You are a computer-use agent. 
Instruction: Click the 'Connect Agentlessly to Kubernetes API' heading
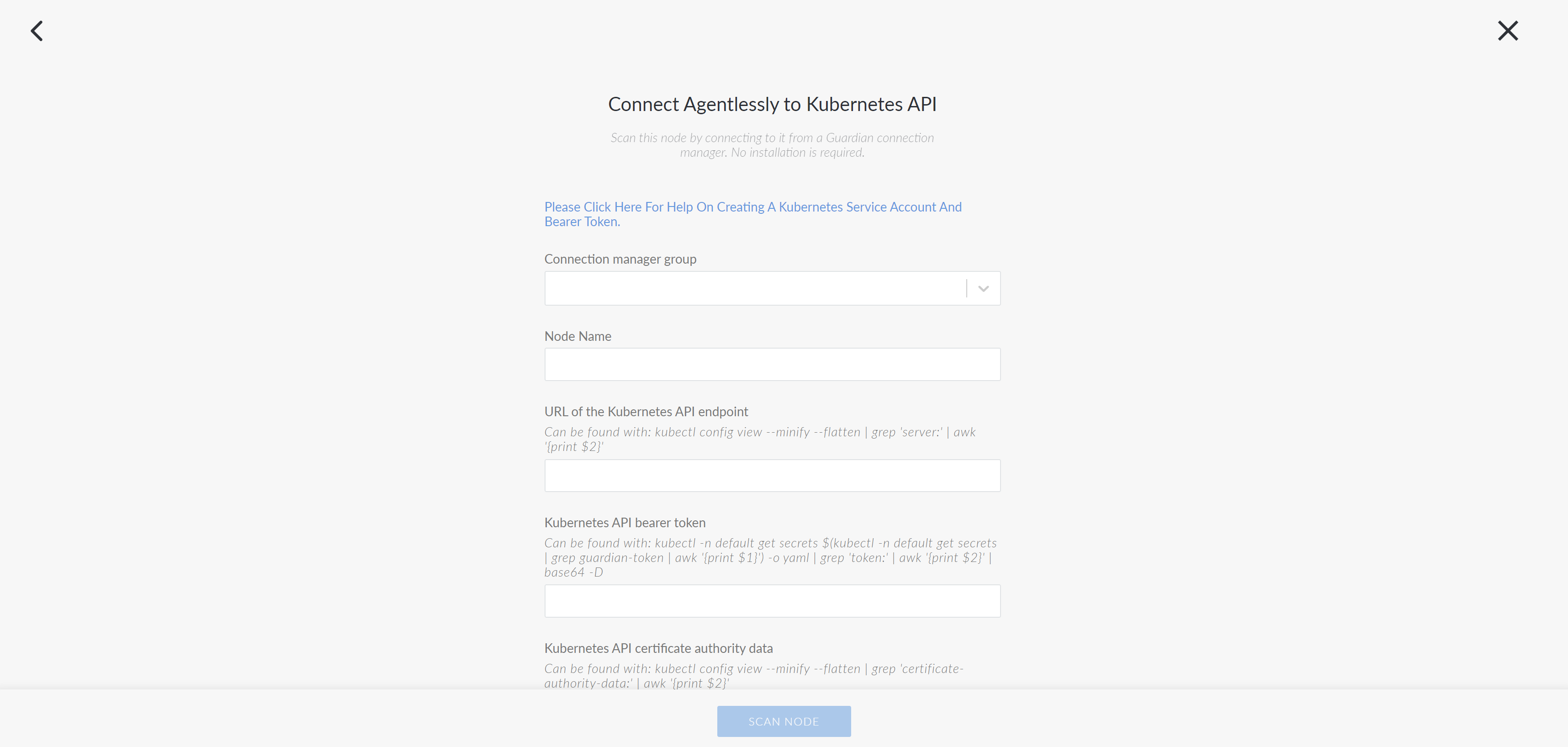772,104
